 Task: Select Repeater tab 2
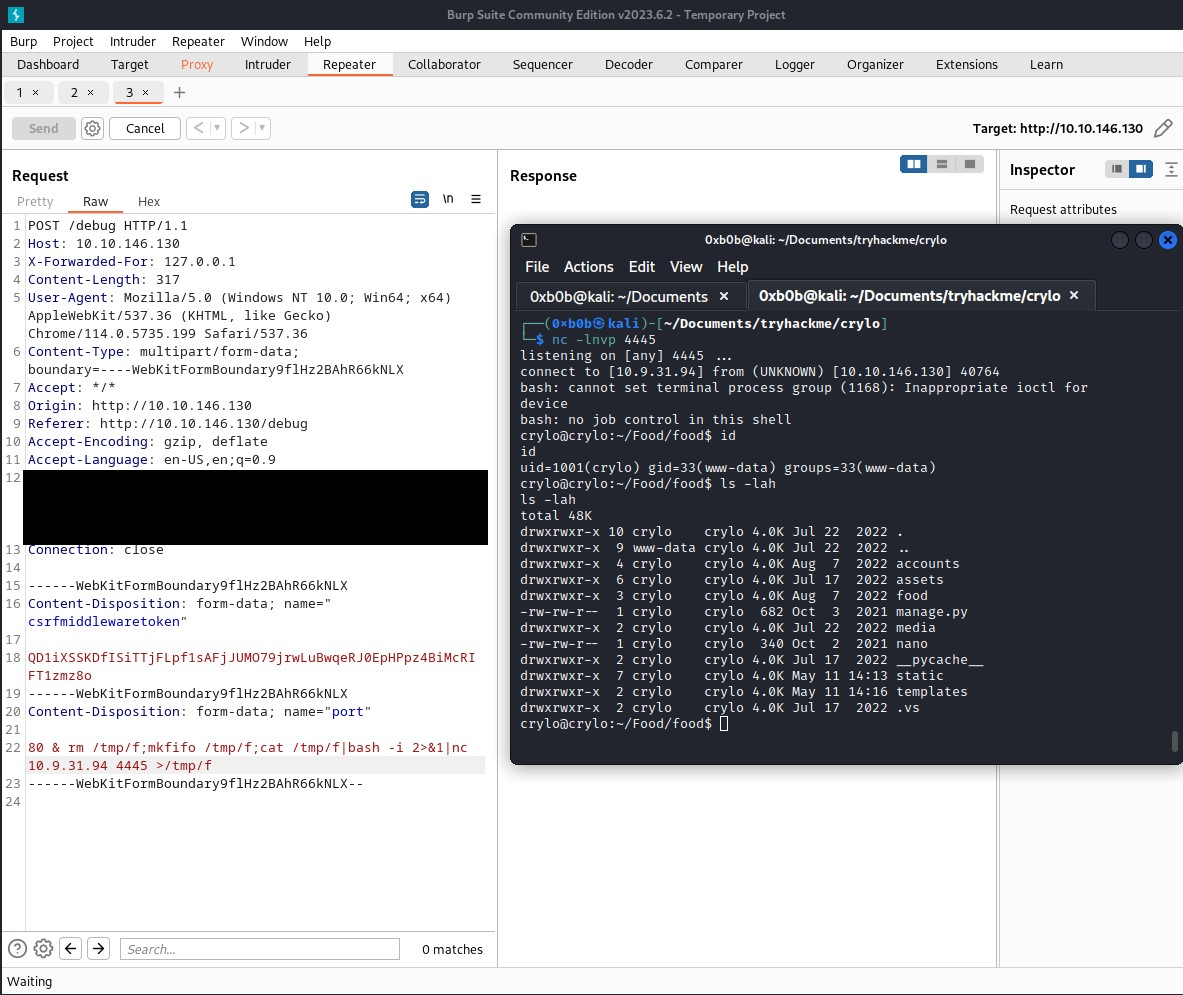[74, 93]
